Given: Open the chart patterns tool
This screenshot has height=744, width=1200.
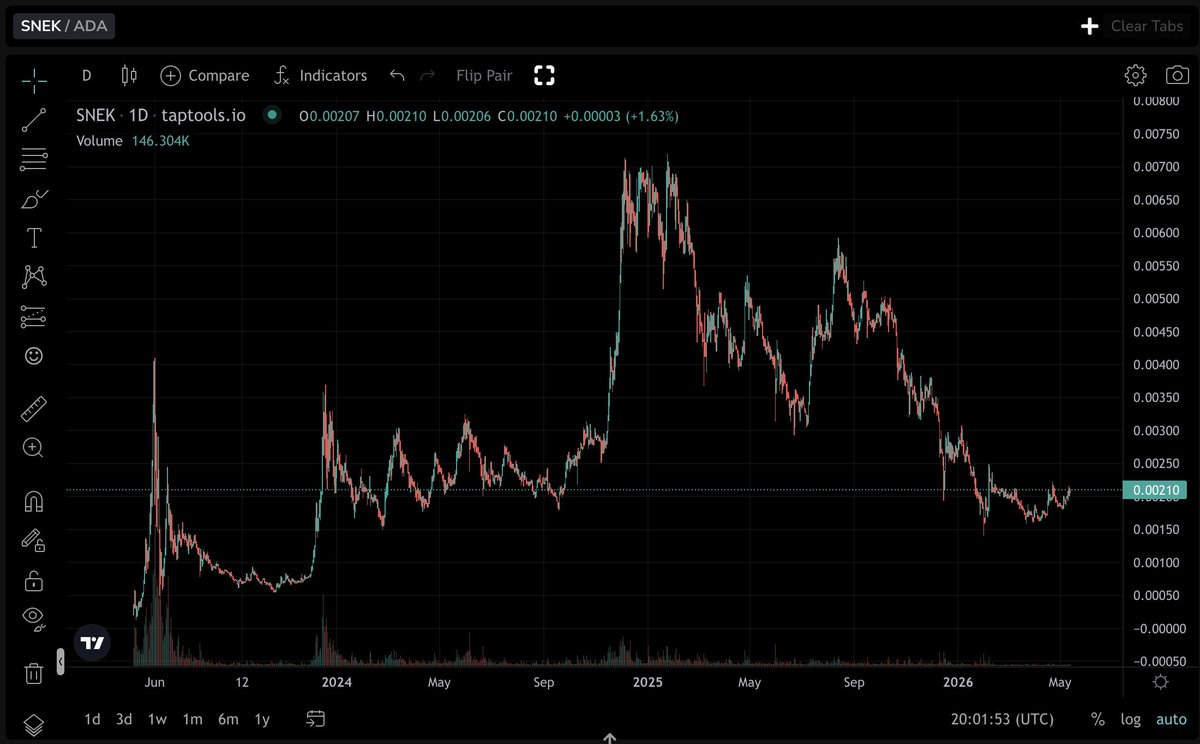Looking at the screenshot, I should [x=34, y=277].
